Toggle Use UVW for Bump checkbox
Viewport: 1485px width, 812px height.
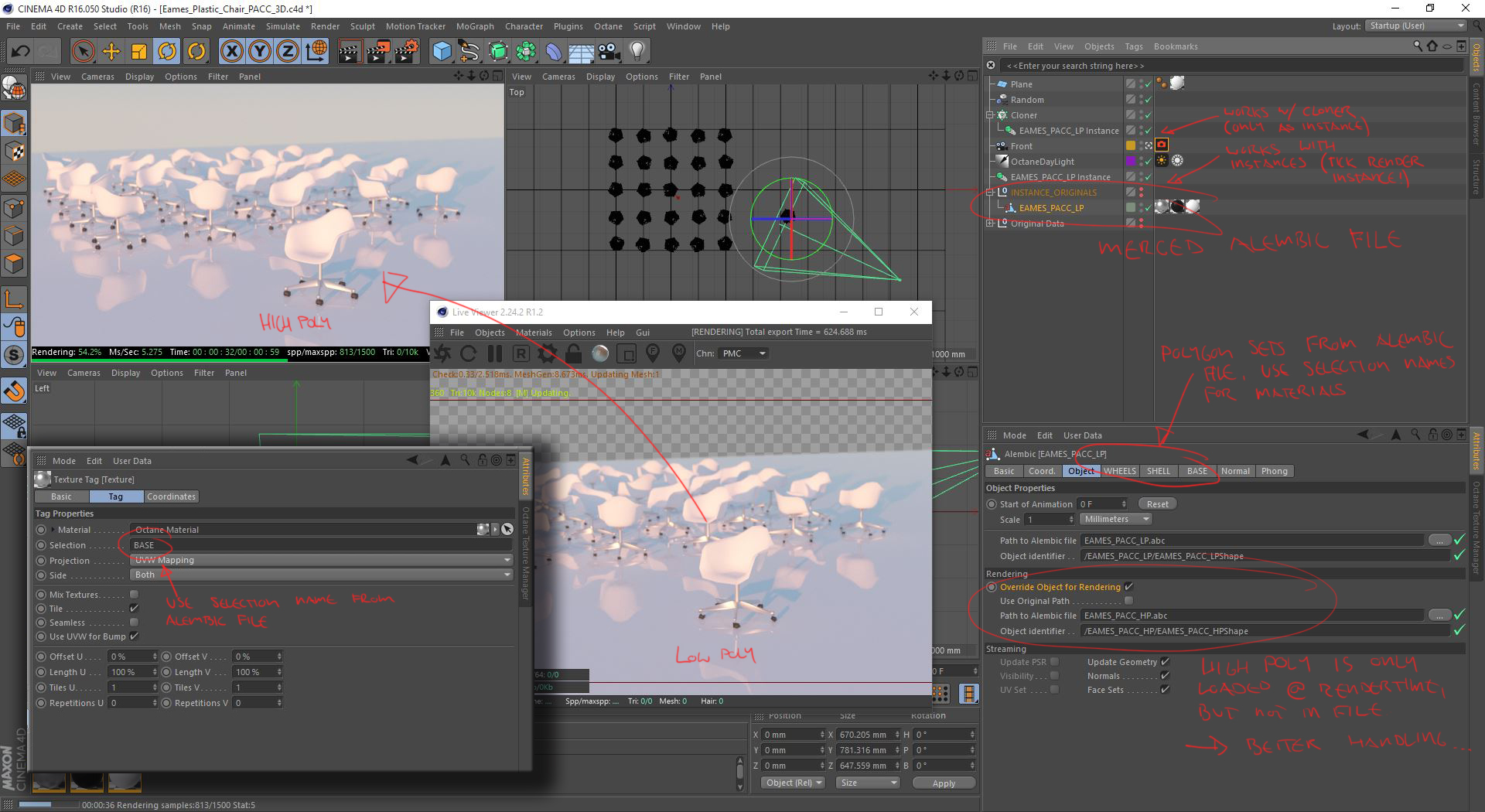coord(134,636)
